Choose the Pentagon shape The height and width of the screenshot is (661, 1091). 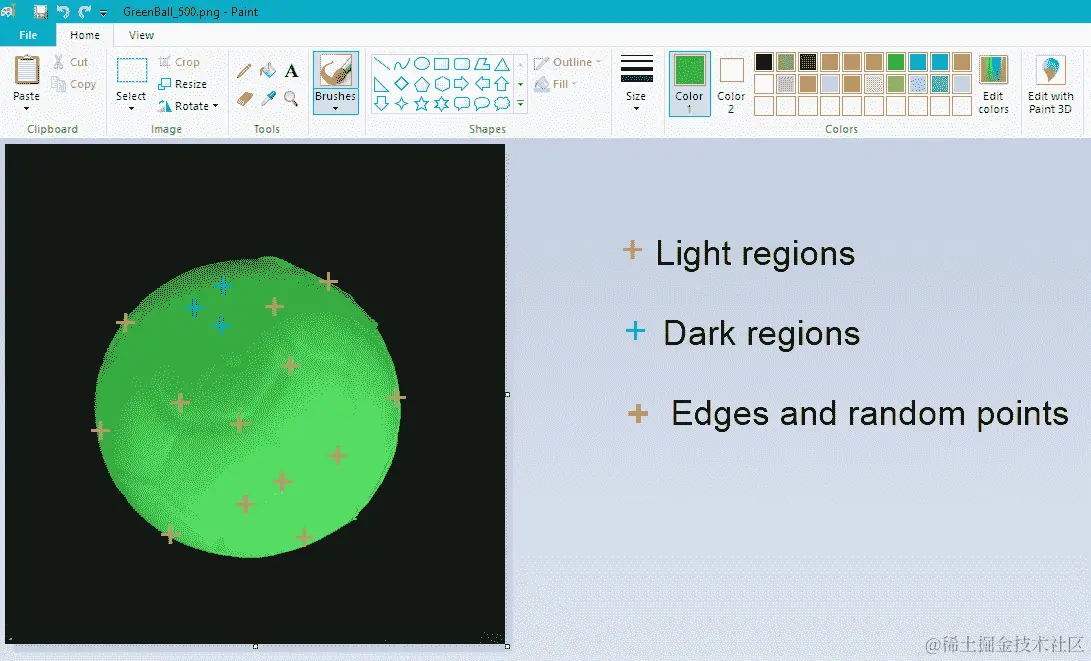coord(422,84)
